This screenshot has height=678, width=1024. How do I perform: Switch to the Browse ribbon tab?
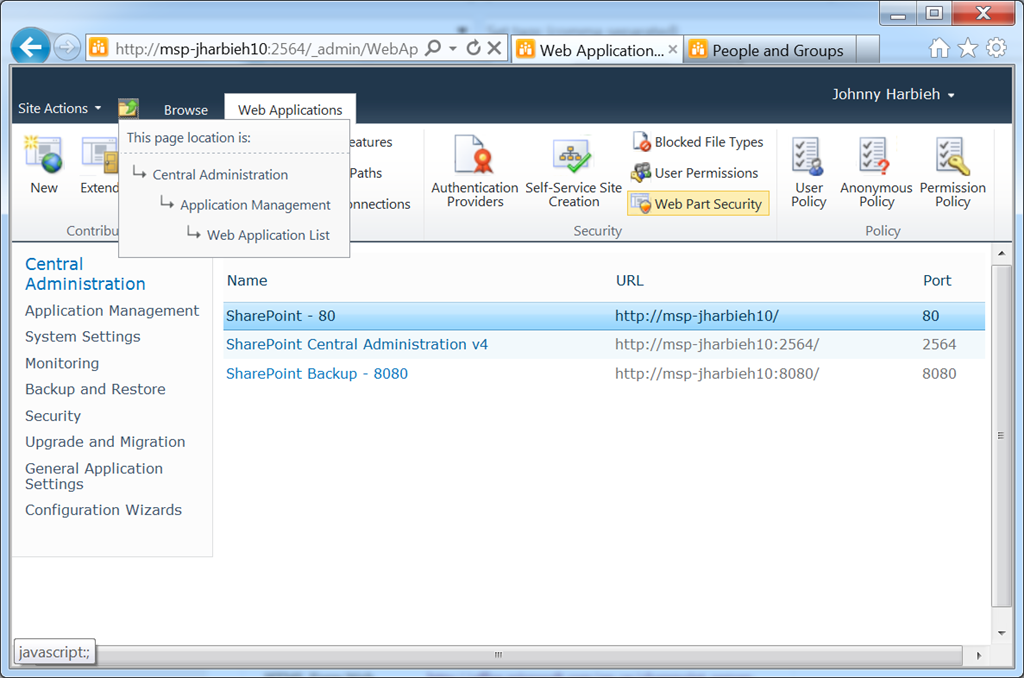pos(186,110)
